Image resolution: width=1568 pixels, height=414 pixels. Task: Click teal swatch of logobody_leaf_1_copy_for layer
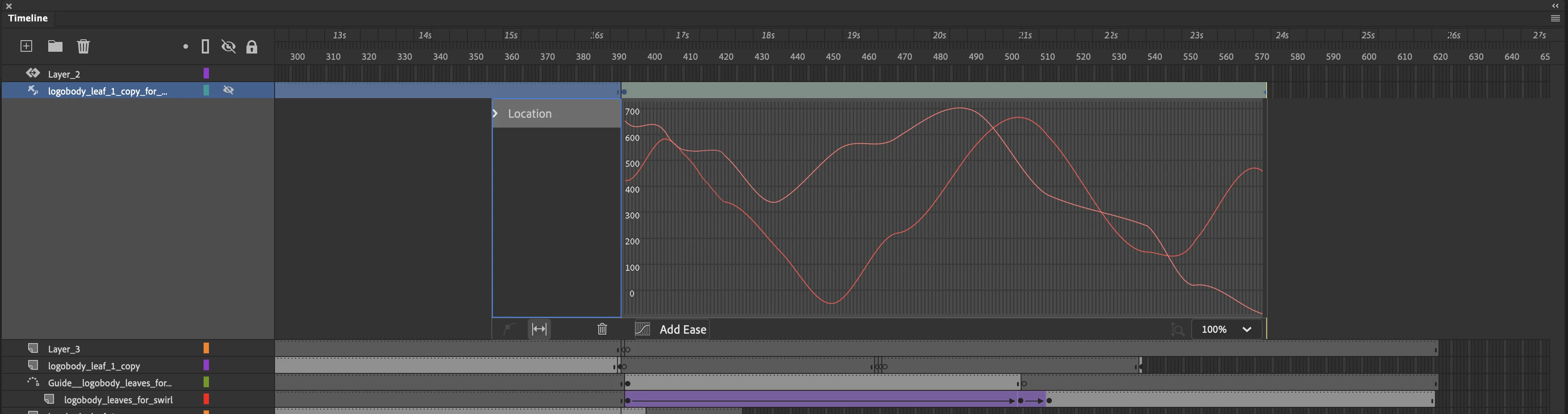pyautogui.click(x=206, y=91)
